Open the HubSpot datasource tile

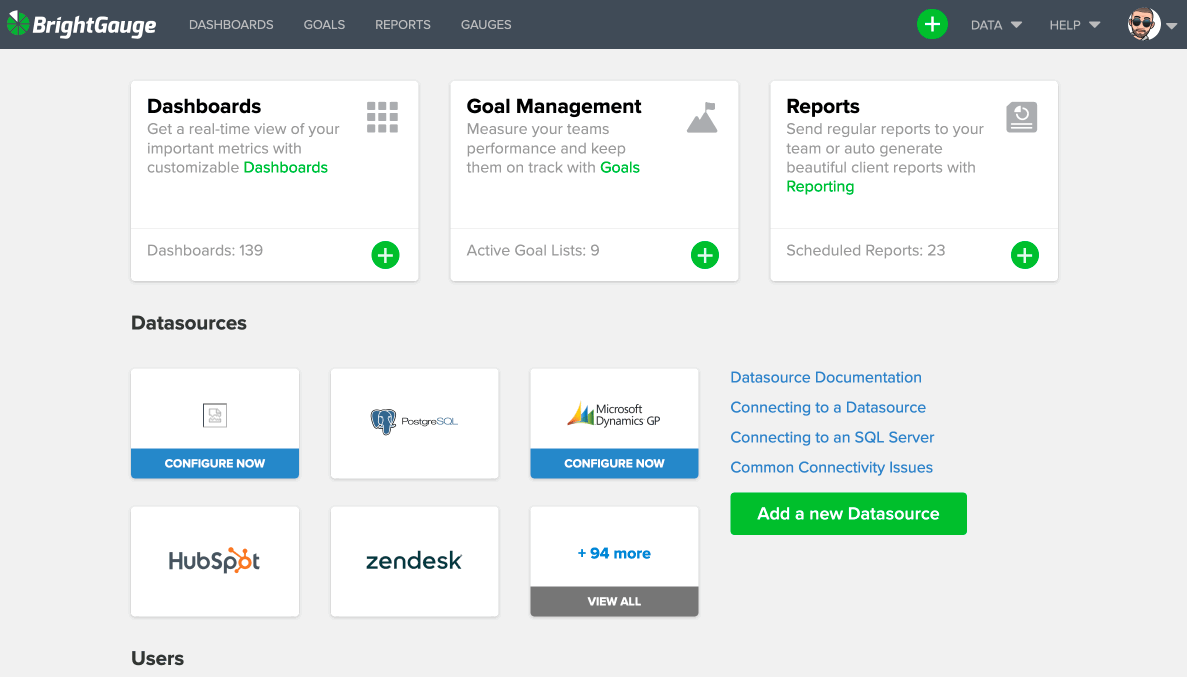pos(215,561)
